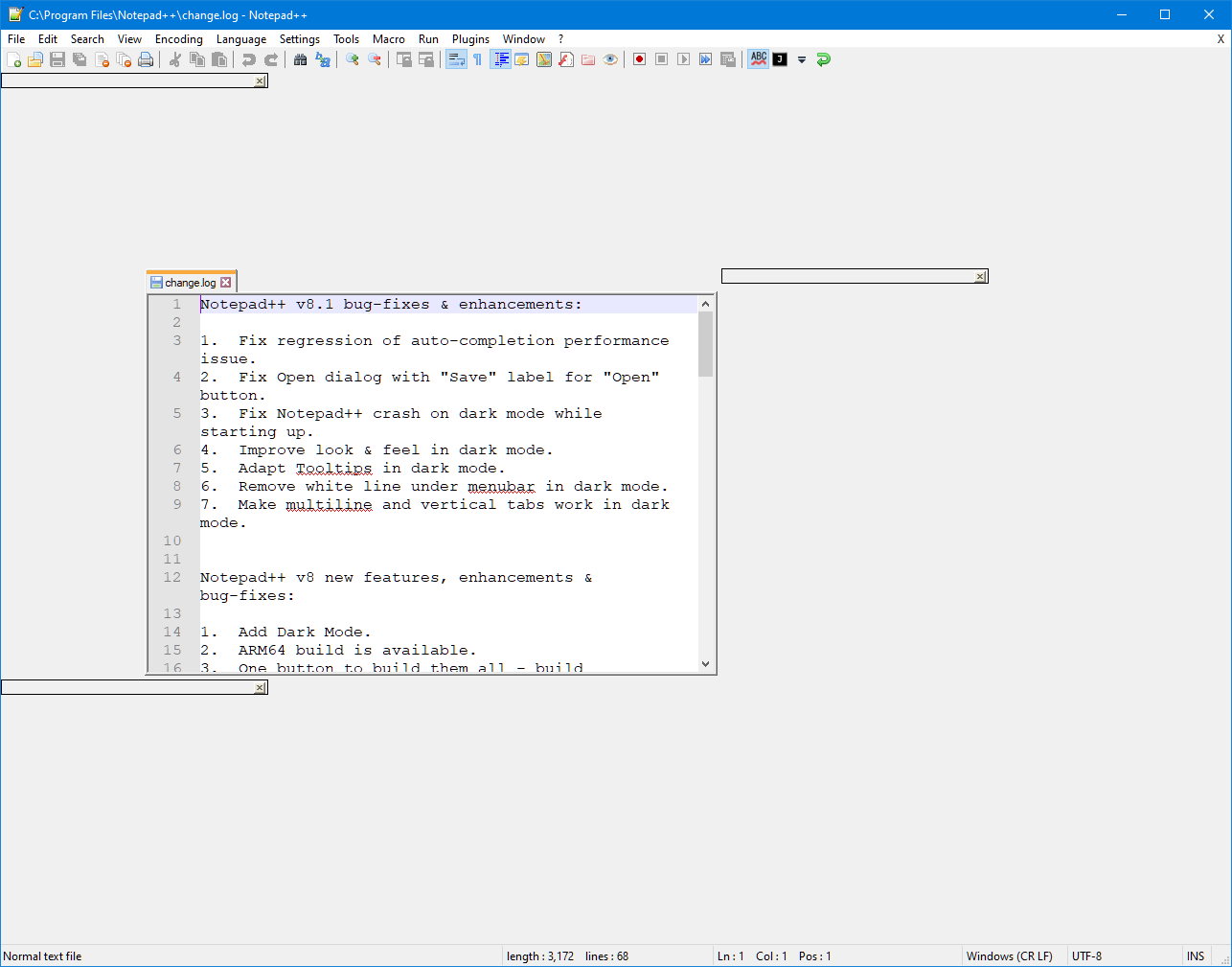Viewport: 1232px width, 967px height.
Task: Toggle synchronize vertical scrolling
Action: click(x=404, y=59)
